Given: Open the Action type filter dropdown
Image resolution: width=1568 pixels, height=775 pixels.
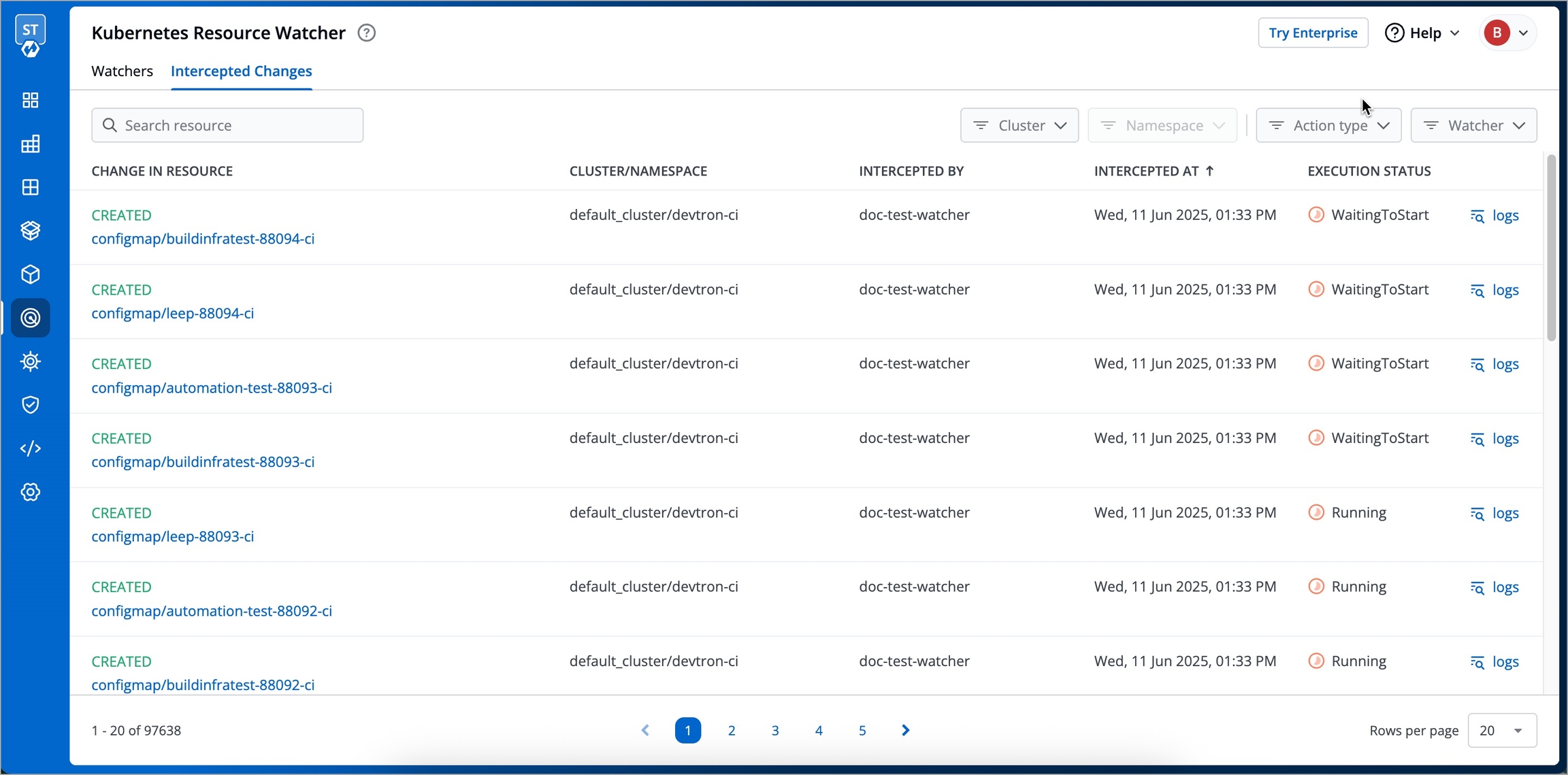Looking at the screenshot, I should point(1328,125).
